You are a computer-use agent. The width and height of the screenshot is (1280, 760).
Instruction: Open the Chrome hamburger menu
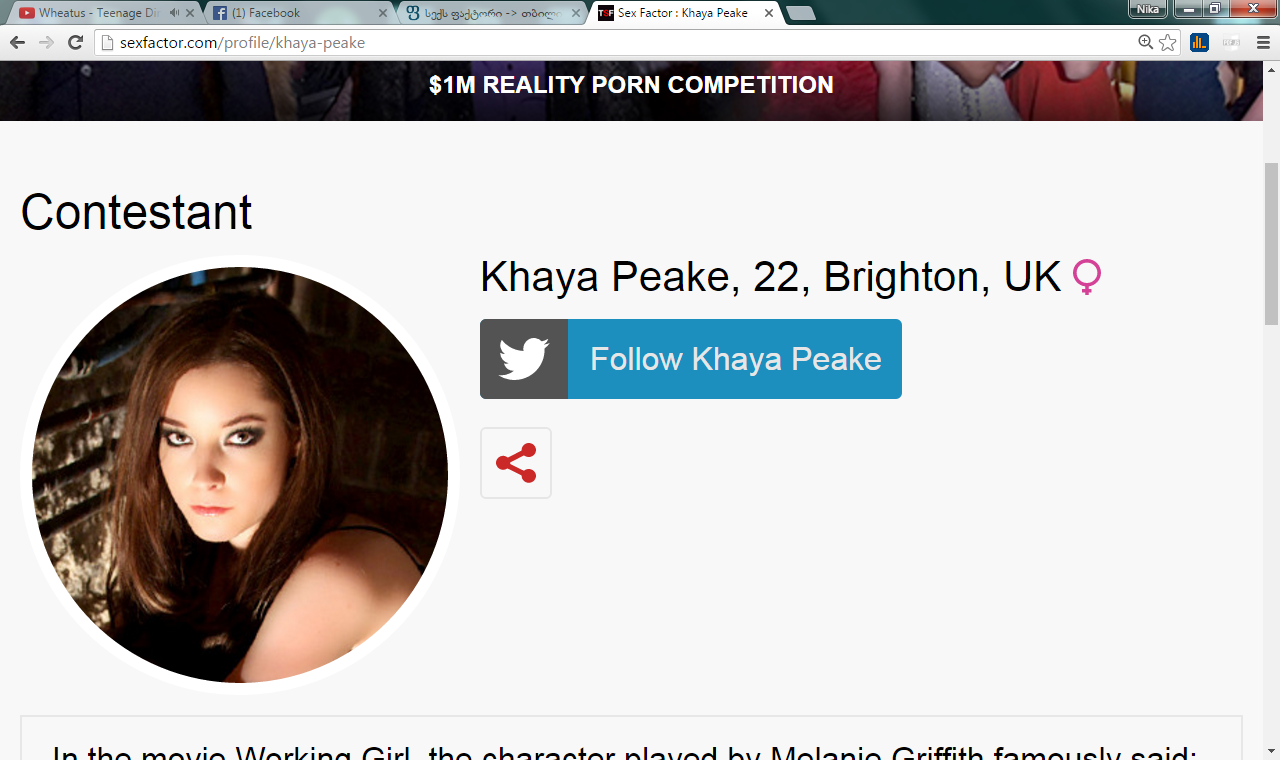1263,42
